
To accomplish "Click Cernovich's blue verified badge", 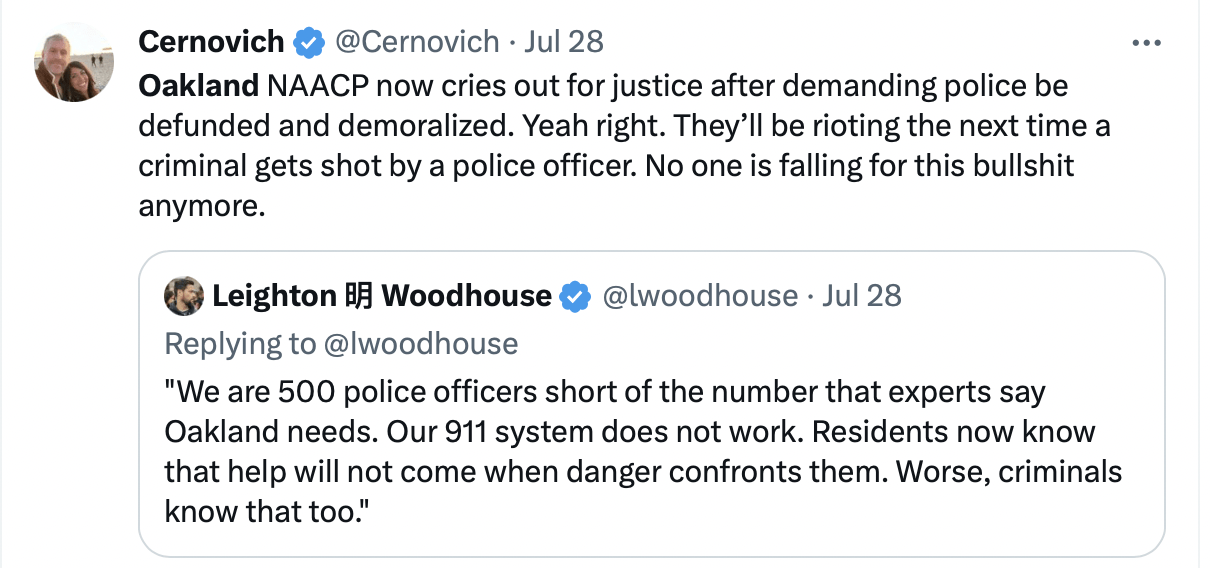I will [x=309, y=42].
